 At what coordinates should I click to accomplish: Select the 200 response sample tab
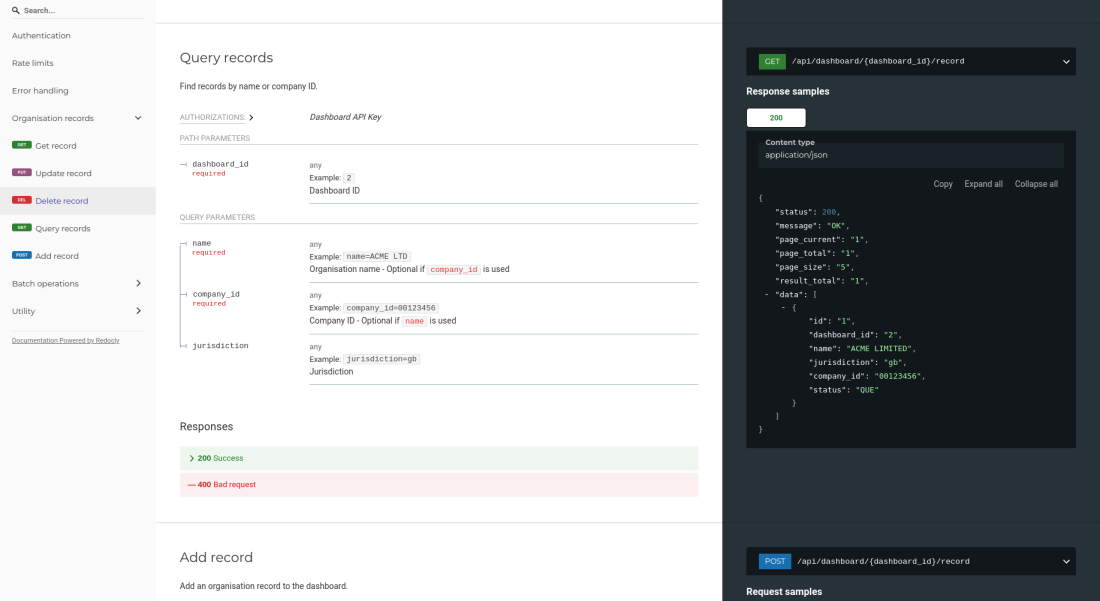776,118
